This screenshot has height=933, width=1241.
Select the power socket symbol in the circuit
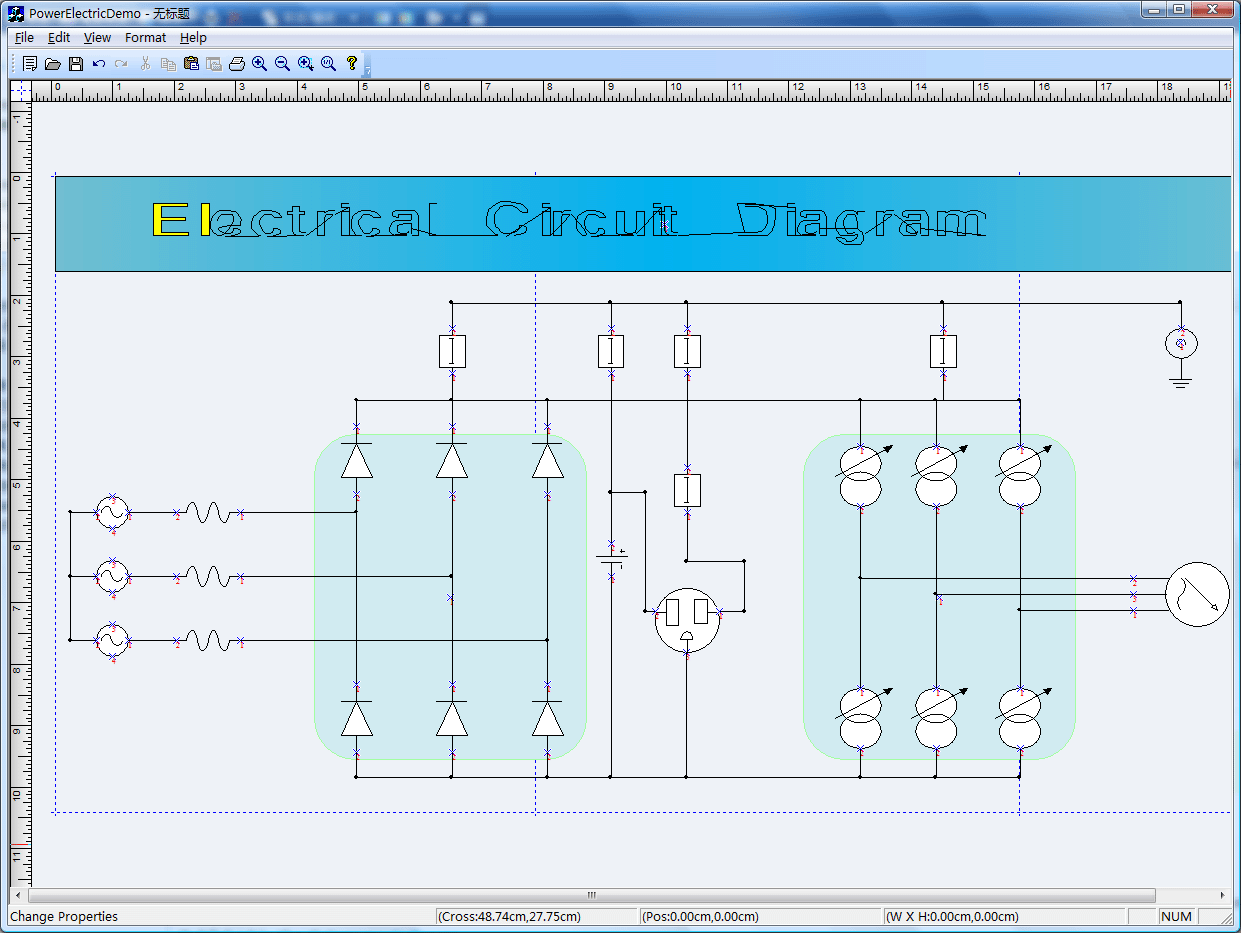(x=686, y=620)
